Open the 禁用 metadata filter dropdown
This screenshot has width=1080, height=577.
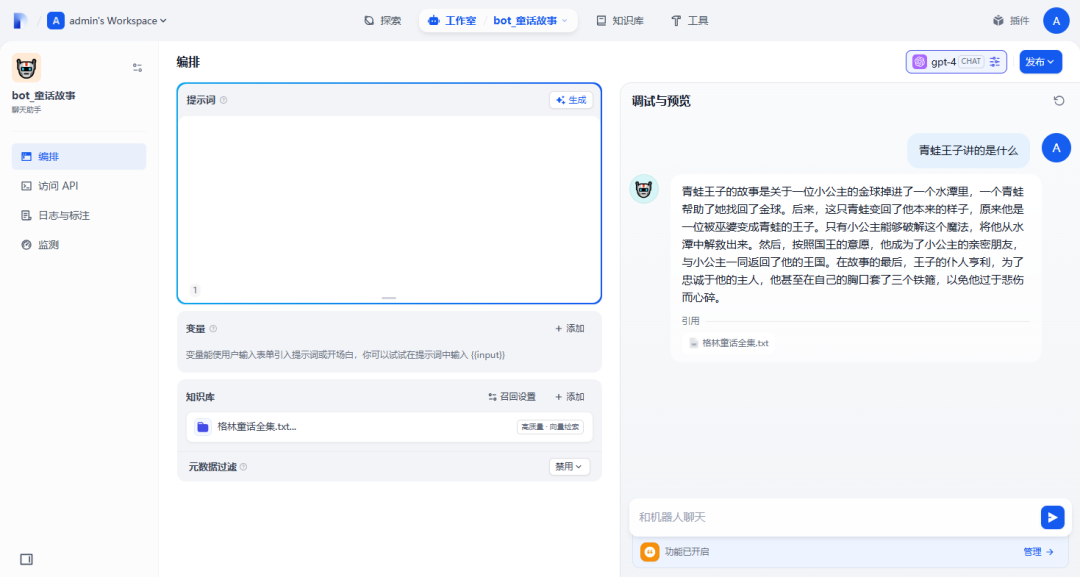[569, 467]
